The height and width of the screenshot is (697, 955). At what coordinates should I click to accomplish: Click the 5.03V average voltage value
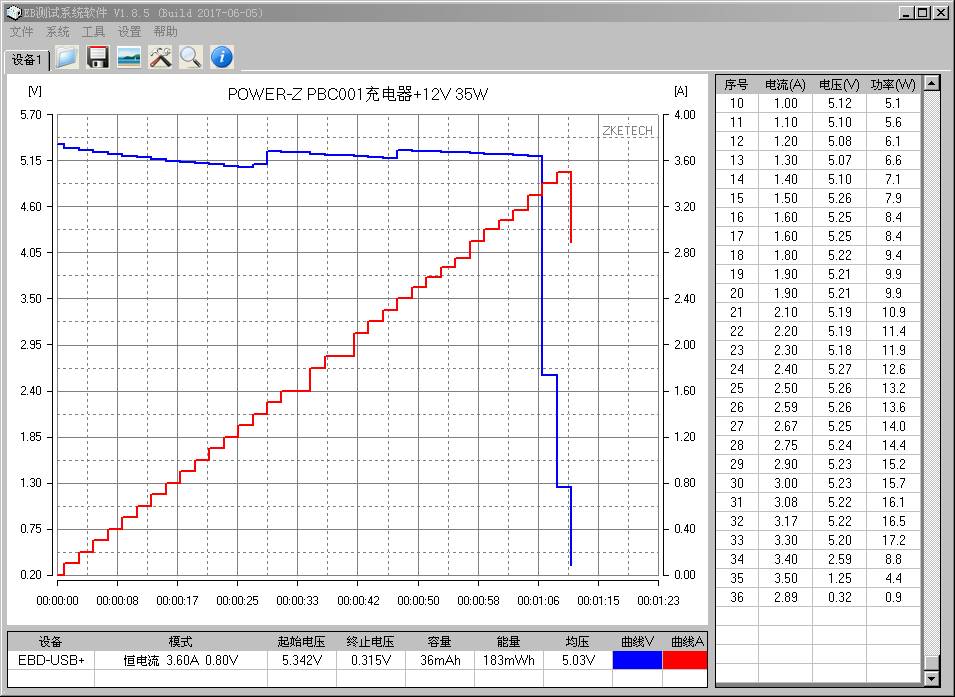577,660
